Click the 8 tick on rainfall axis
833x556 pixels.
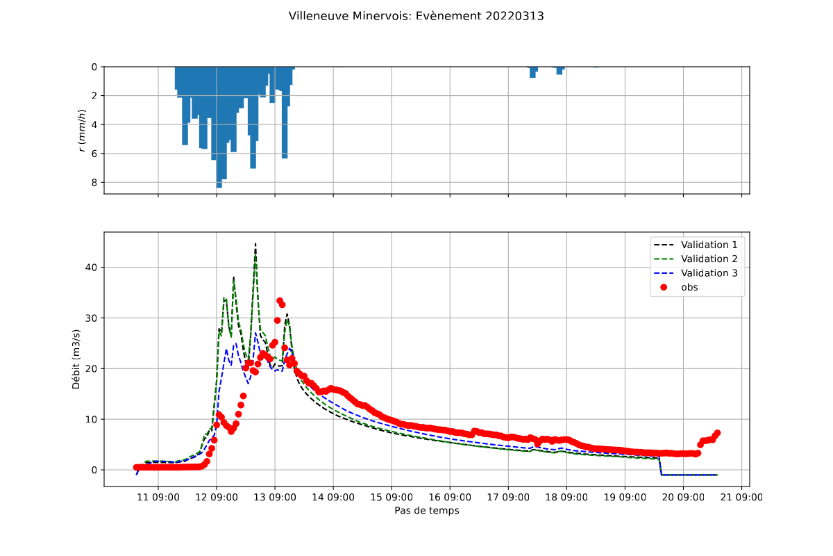click(93, 182)
